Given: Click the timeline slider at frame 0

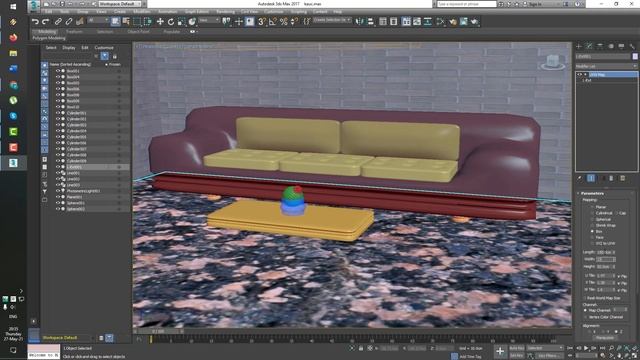Looking at the screenshot, I should click(x=151, y=339).
